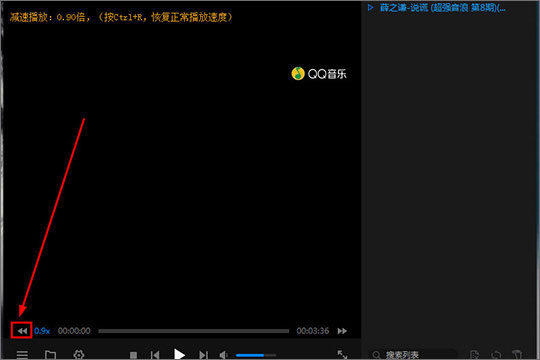Click the trash icon to clear playlist

[x=517, y=355]
